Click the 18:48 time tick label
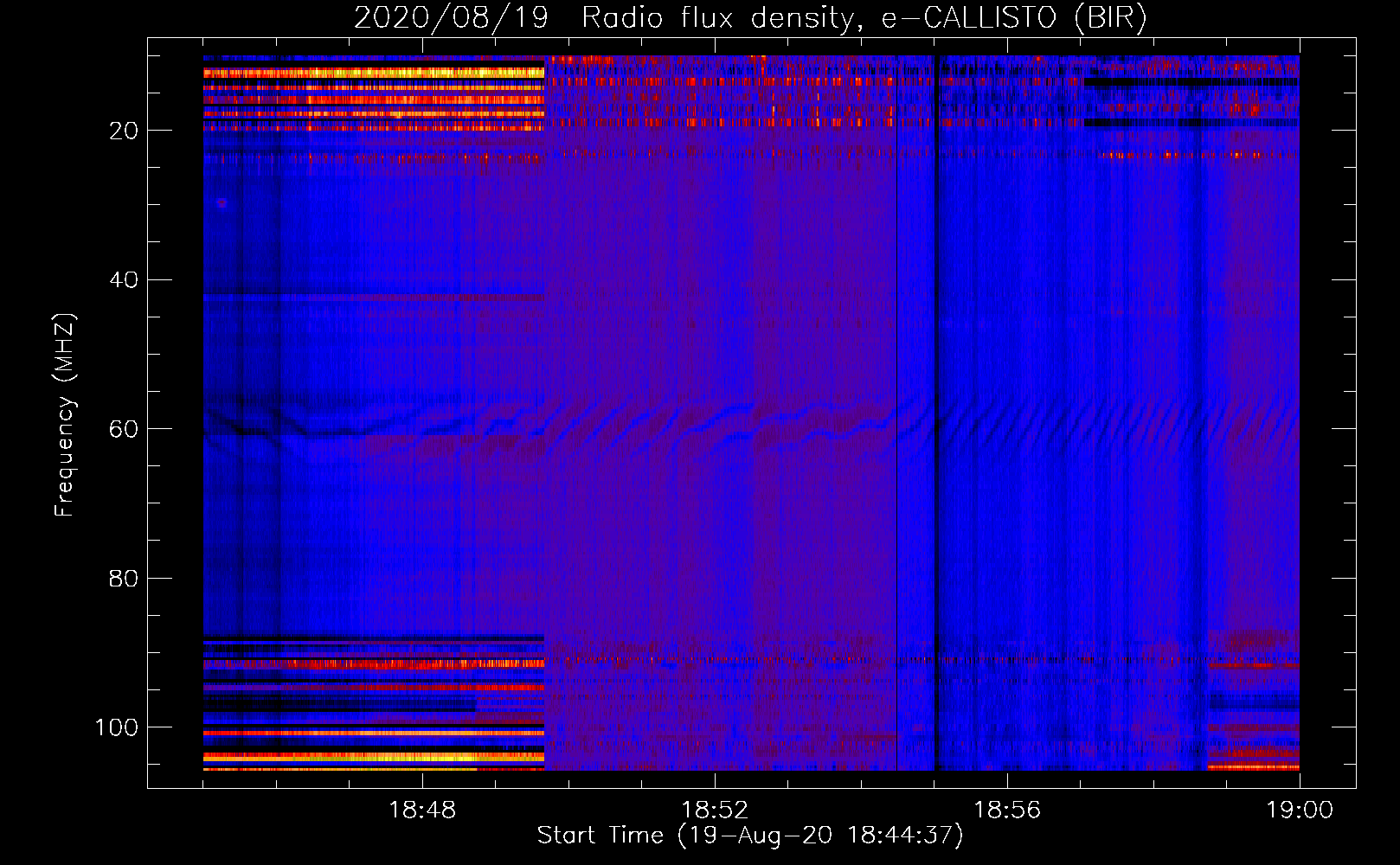Viewport: 1400px width, 865px height. (422, 811)
